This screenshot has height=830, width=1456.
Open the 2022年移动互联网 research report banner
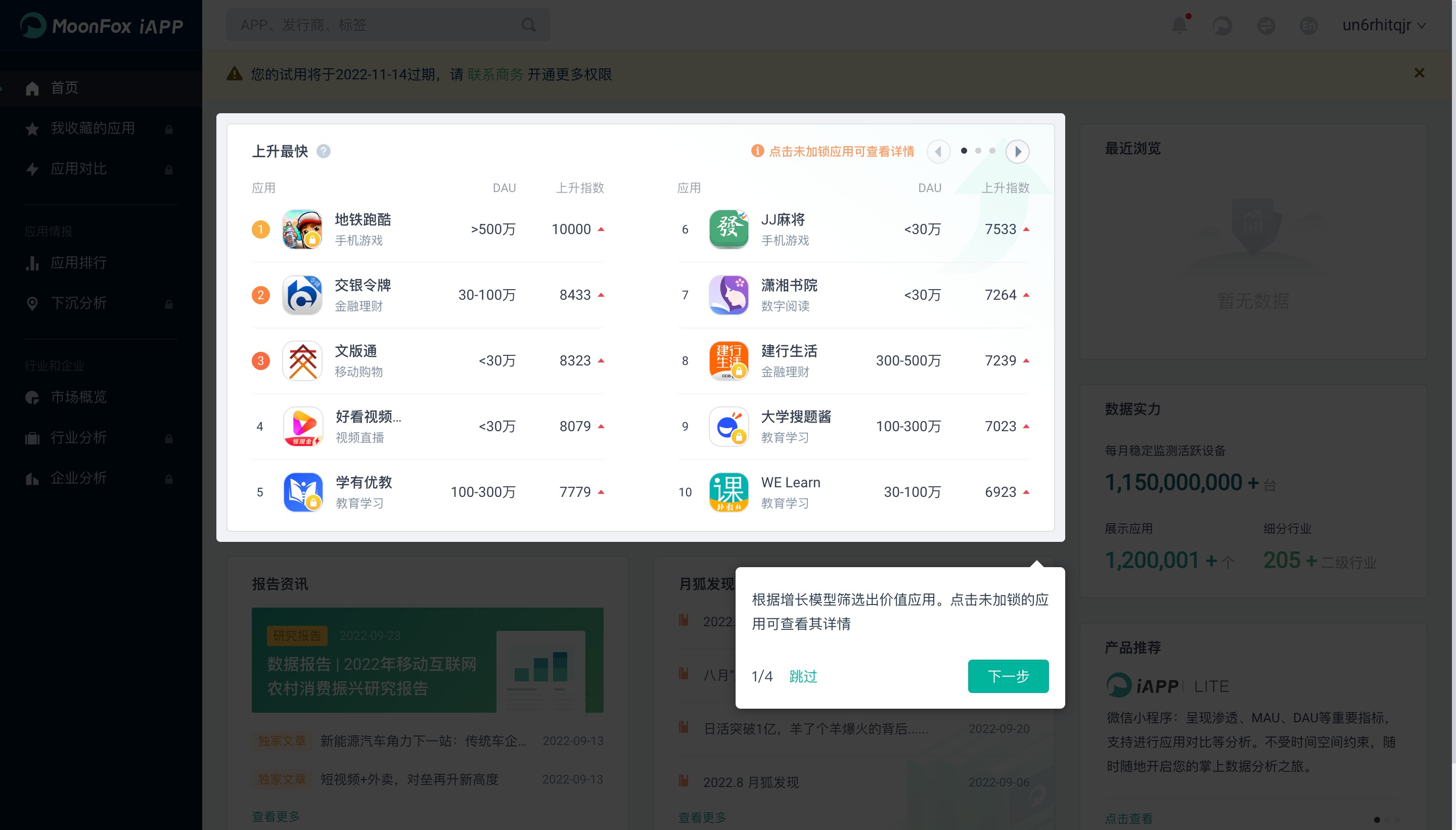[x=428, y=660]
